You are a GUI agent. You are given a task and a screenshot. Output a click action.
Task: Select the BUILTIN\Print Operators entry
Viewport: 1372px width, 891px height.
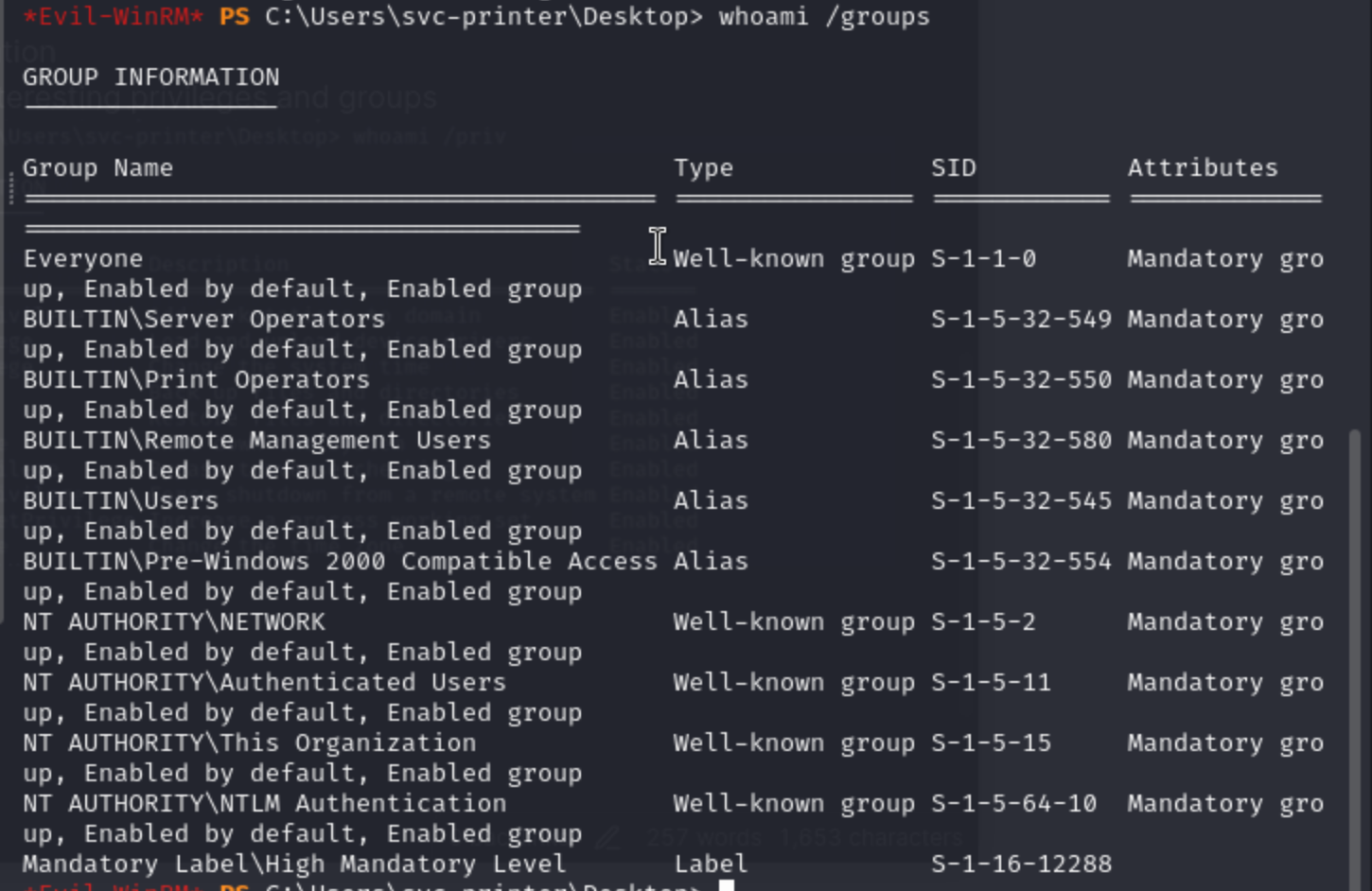coord(196,379)
